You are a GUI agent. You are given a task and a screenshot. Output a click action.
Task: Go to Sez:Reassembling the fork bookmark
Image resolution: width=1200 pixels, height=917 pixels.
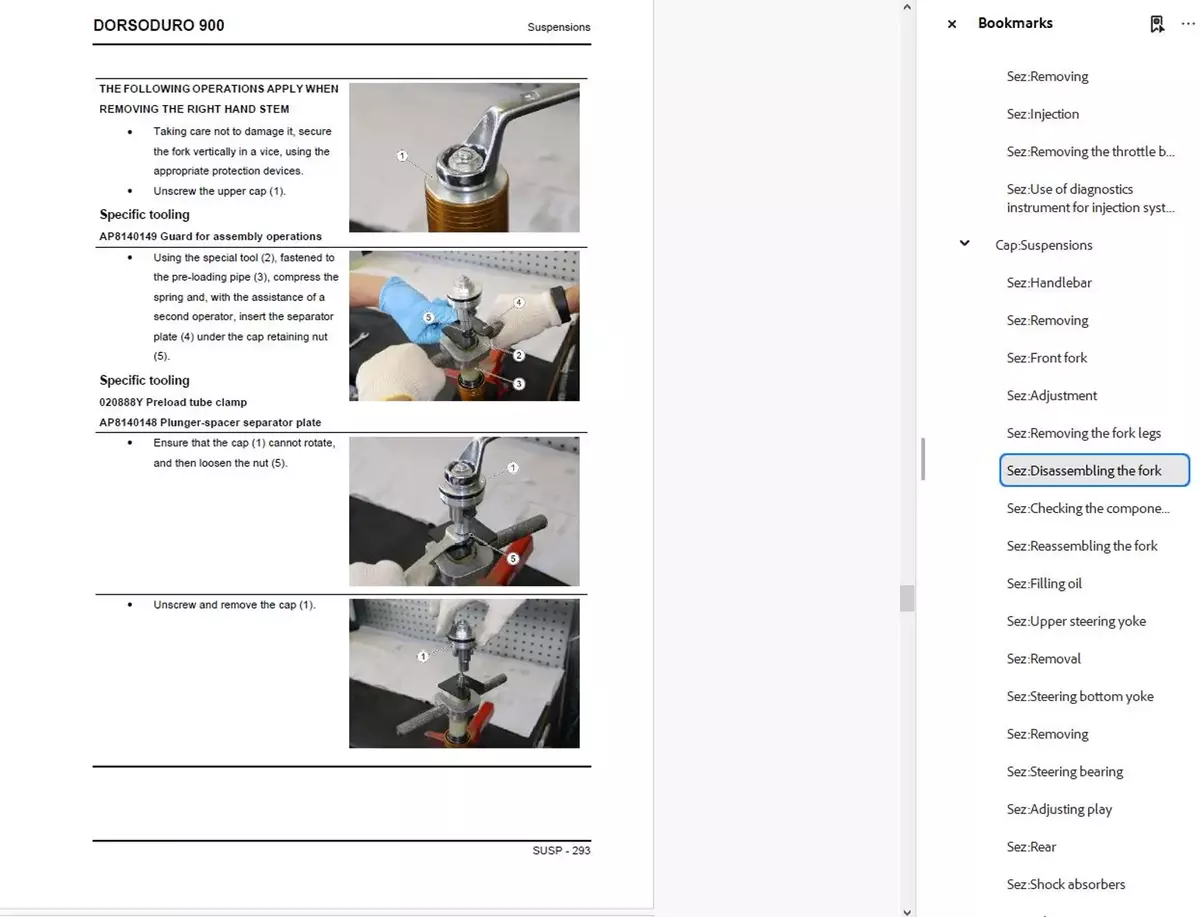(x=1081, y=546)
